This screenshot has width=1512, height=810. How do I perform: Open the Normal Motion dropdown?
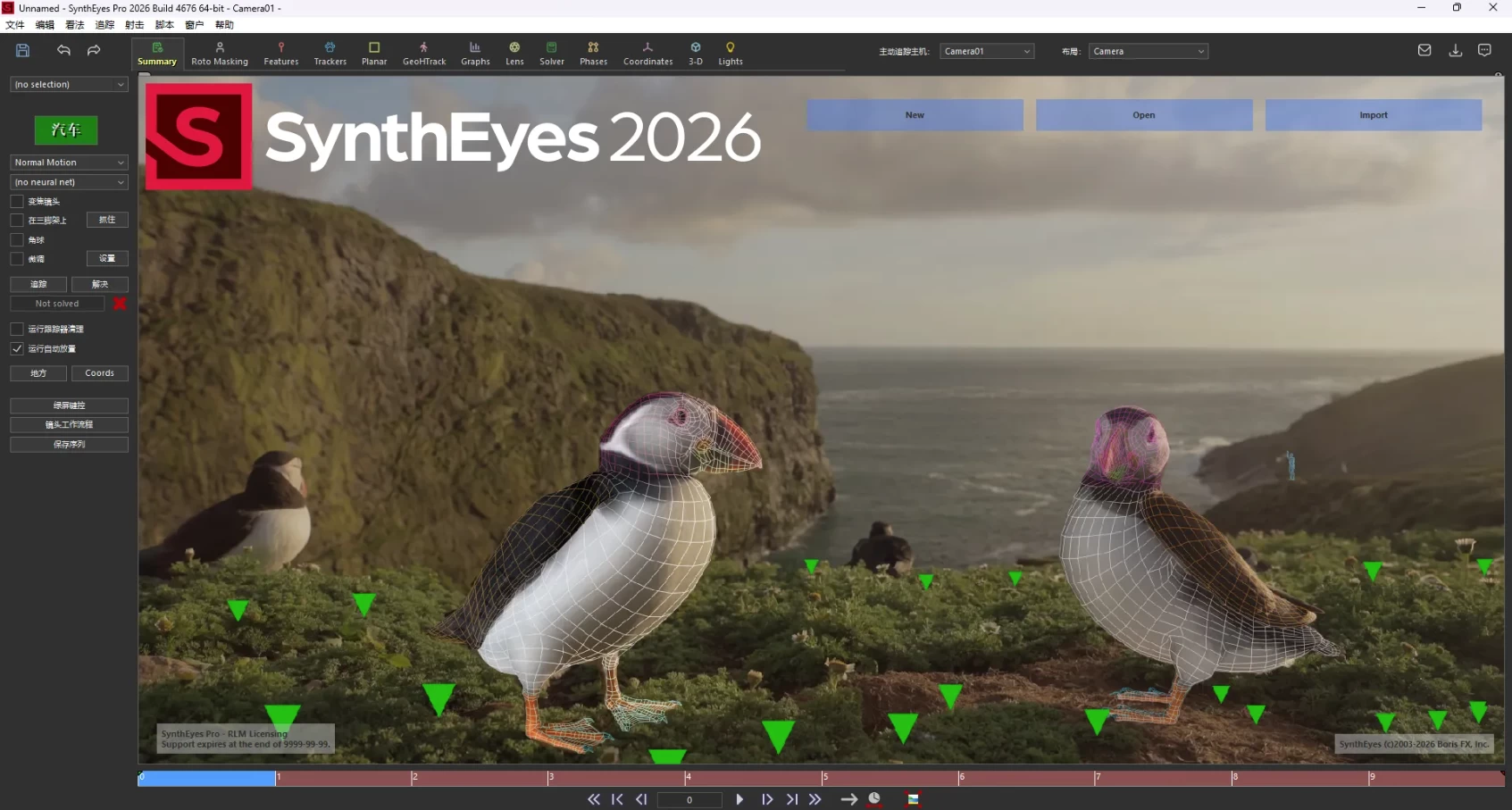[x=69, y=163]
